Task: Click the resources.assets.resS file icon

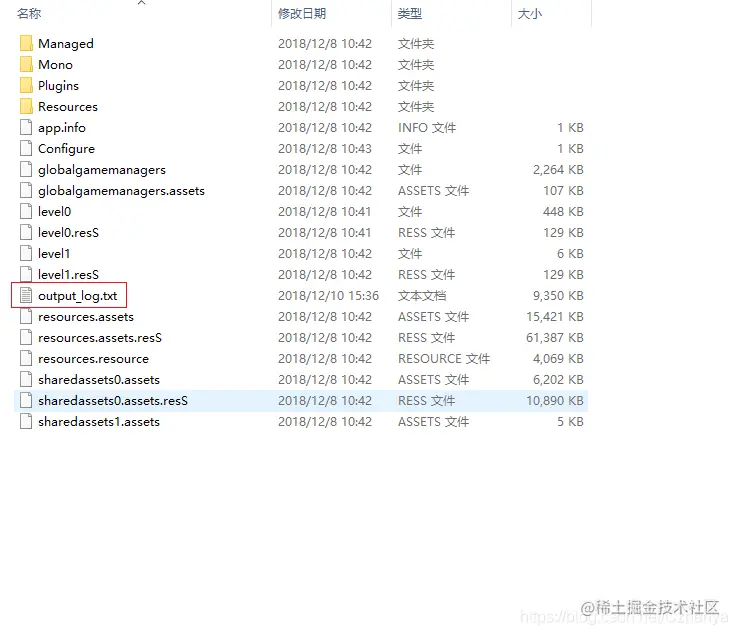Action: (x=26, y=338)
